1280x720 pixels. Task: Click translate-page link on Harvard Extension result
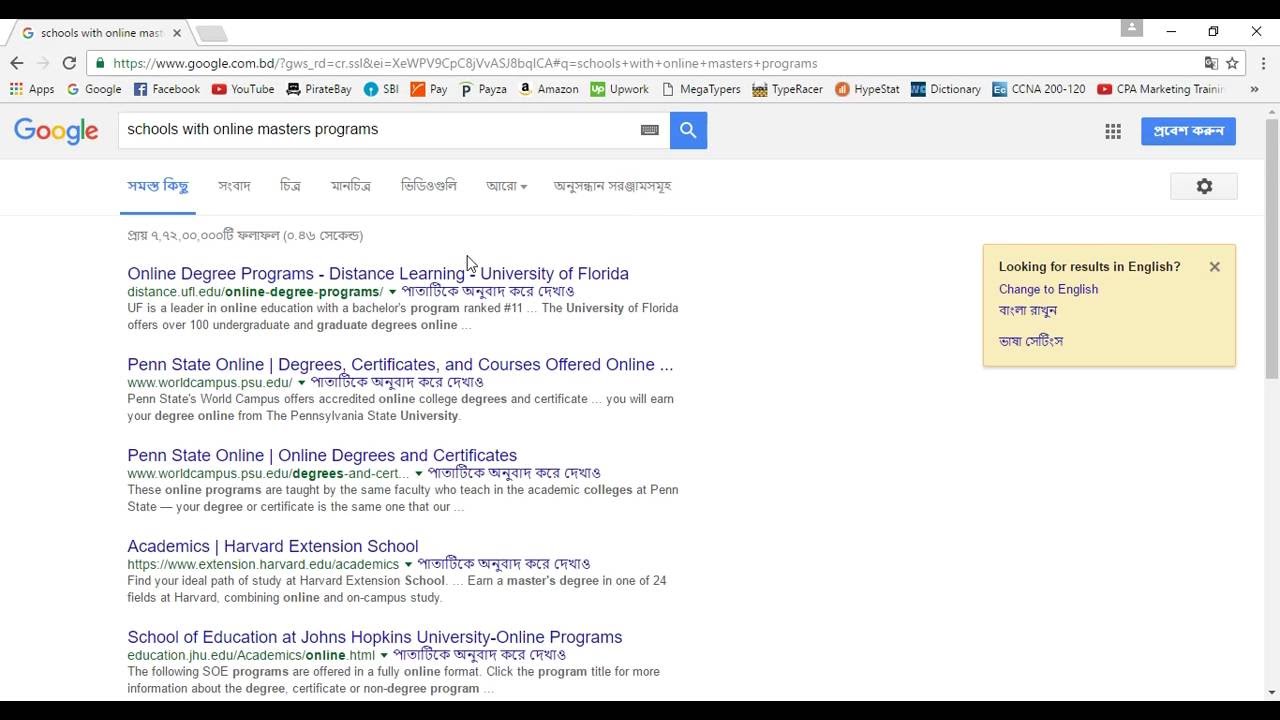point(504,565)
